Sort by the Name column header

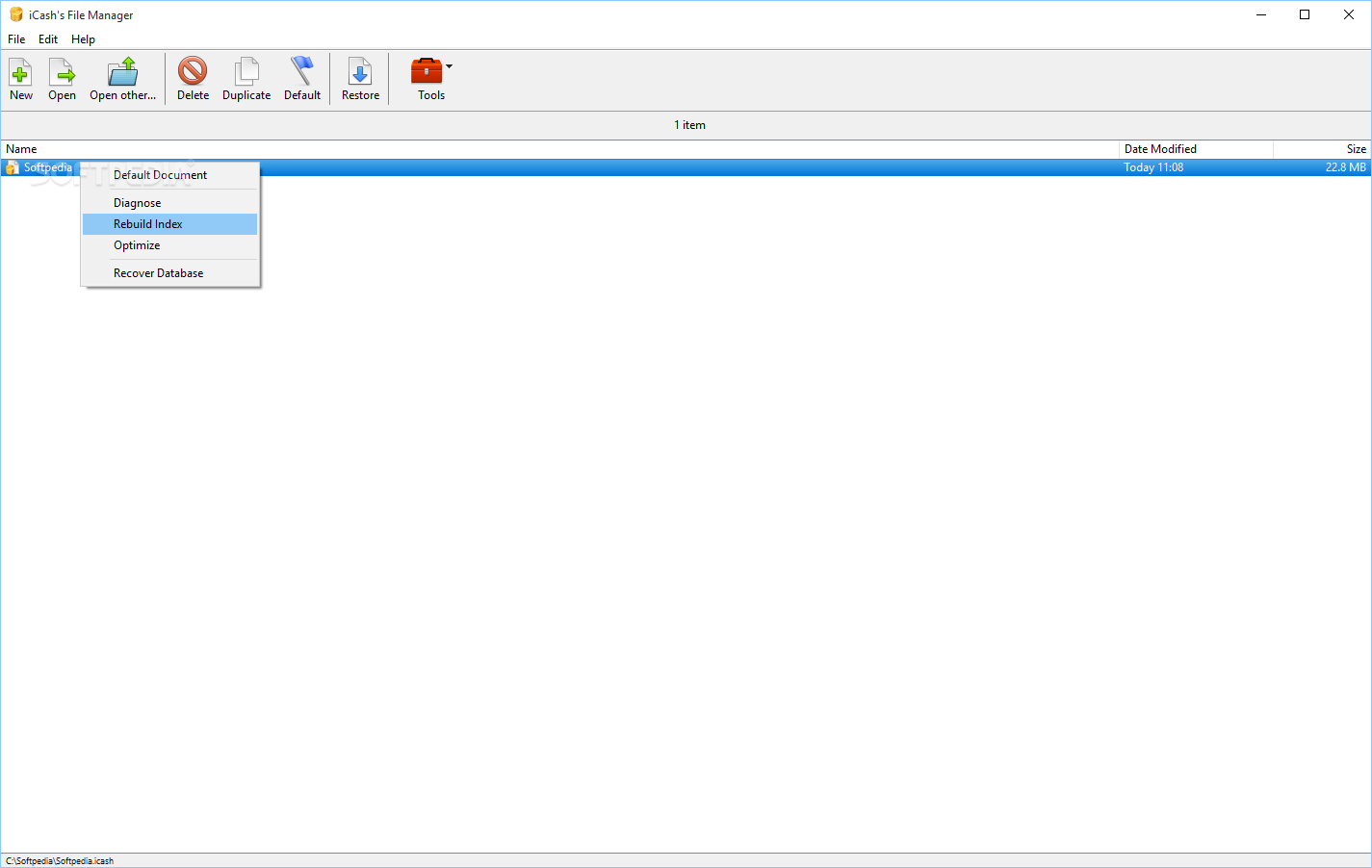(x=559, y=149)
